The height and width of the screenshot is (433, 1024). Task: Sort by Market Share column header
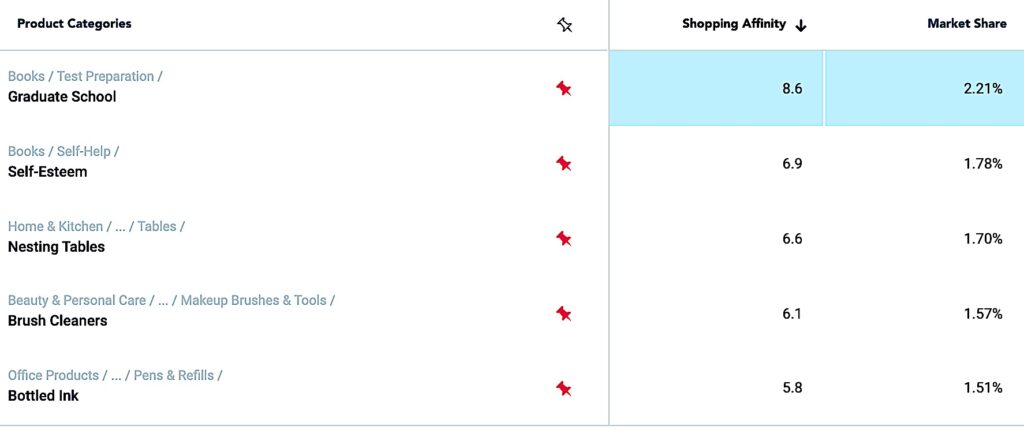point(966,24)
